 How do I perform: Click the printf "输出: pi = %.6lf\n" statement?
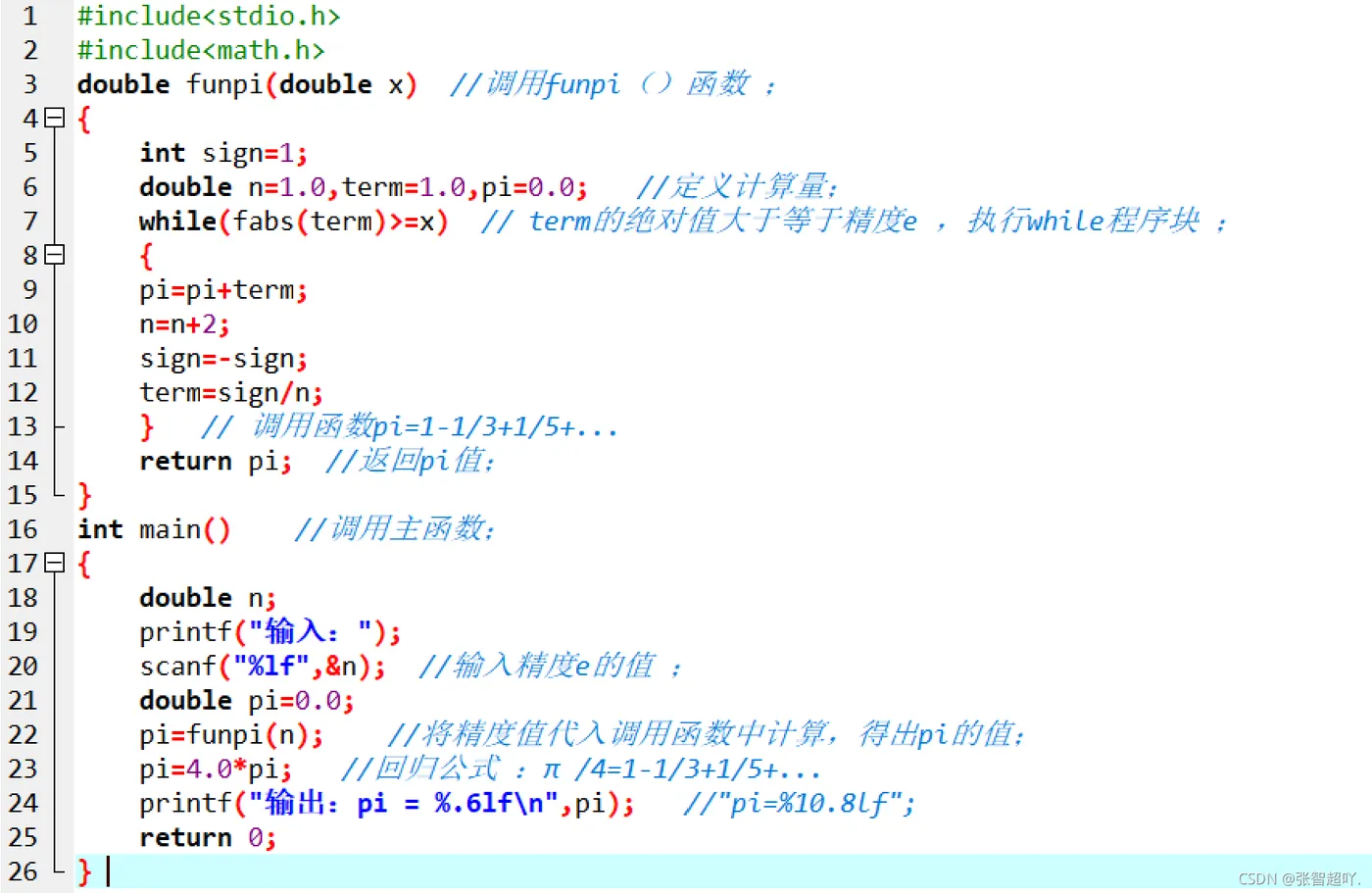(x=387, y=804)
